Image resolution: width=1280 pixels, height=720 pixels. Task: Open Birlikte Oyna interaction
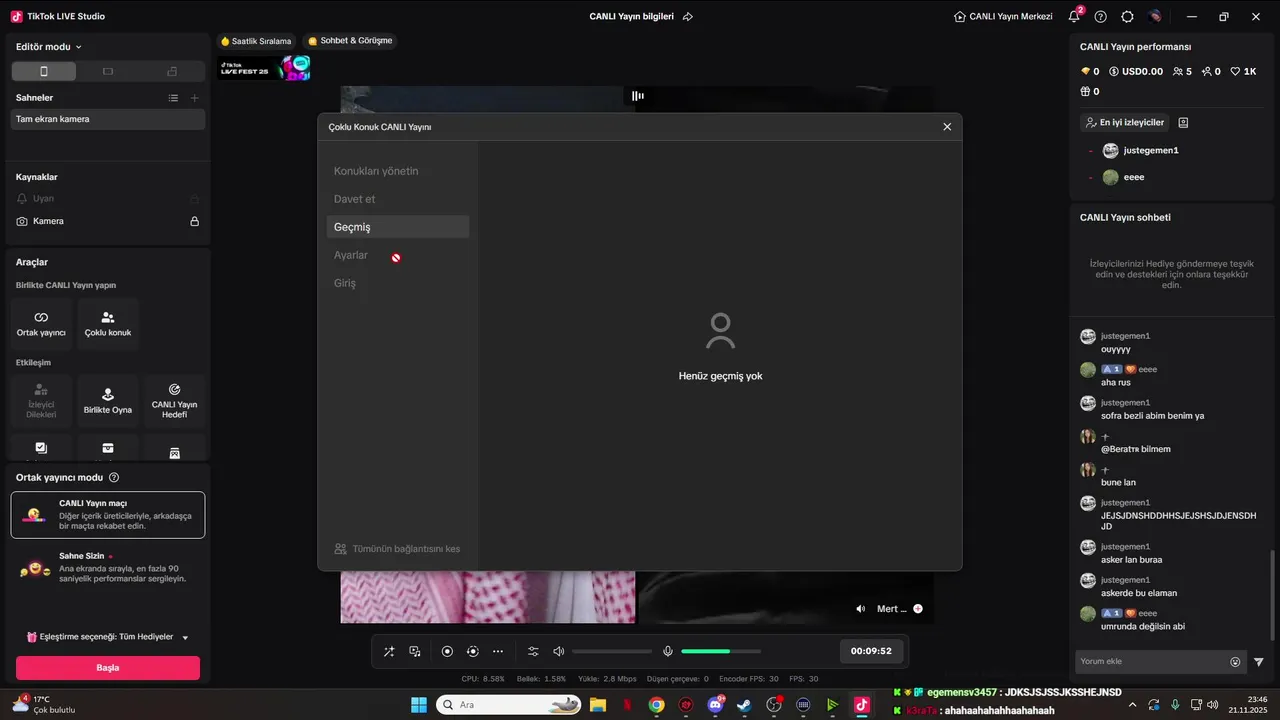[x=108, y=400]
